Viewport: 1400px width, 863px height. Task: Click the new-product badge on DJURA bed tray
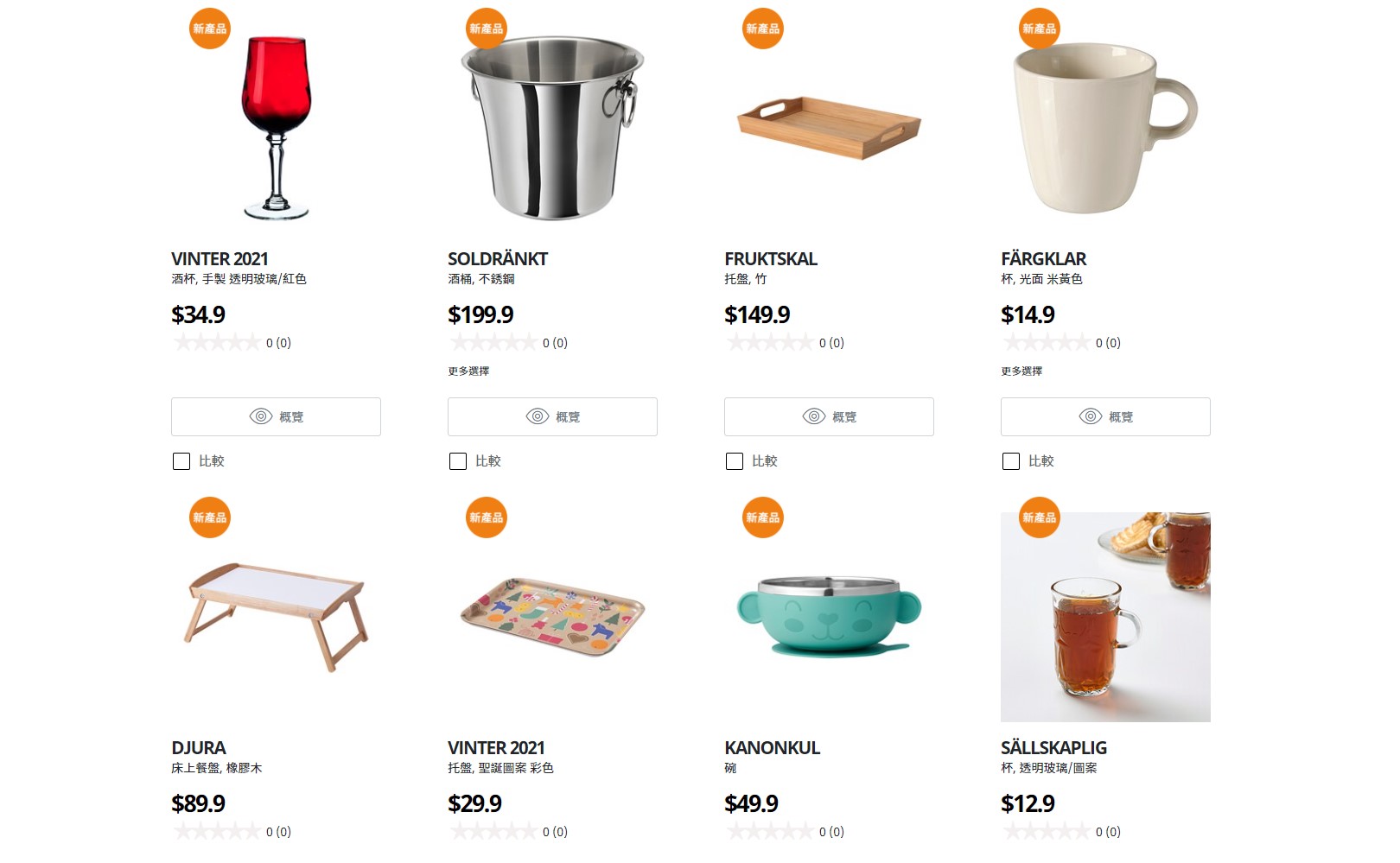tap(210, 517)
